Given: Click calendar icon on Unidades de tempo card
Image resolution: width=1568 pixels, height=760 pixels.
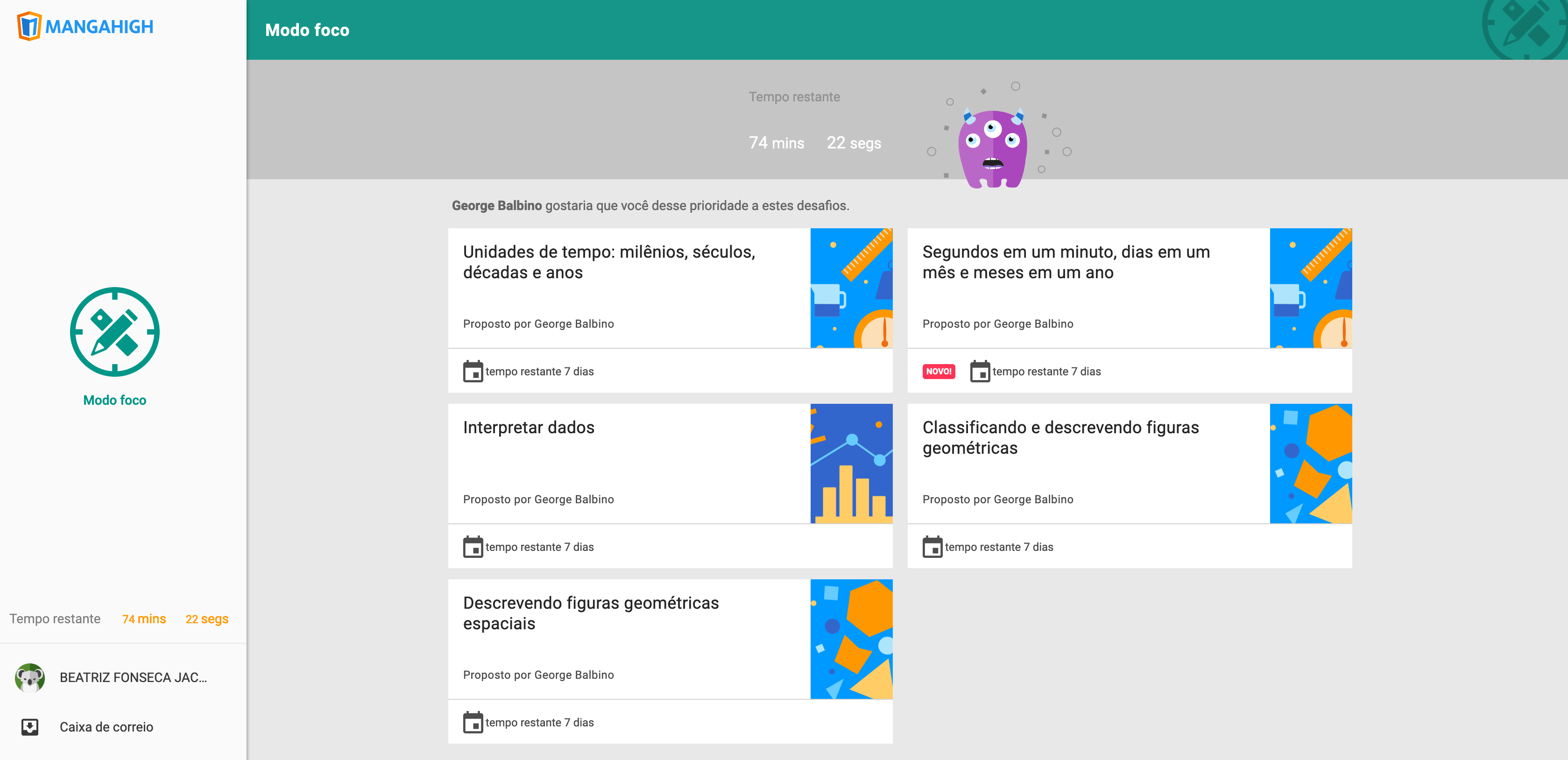Looking at the screenshot, I should (x=473, y=371).
